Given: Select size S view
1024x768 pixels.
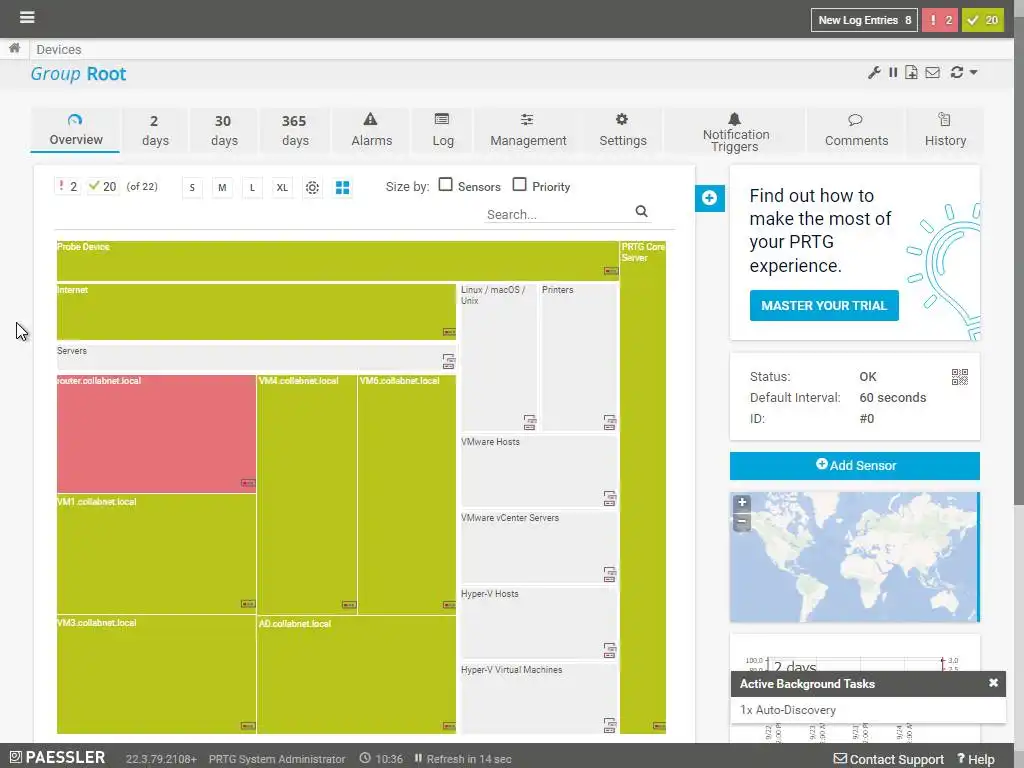Looking at the screenshot, I should 192,188.
